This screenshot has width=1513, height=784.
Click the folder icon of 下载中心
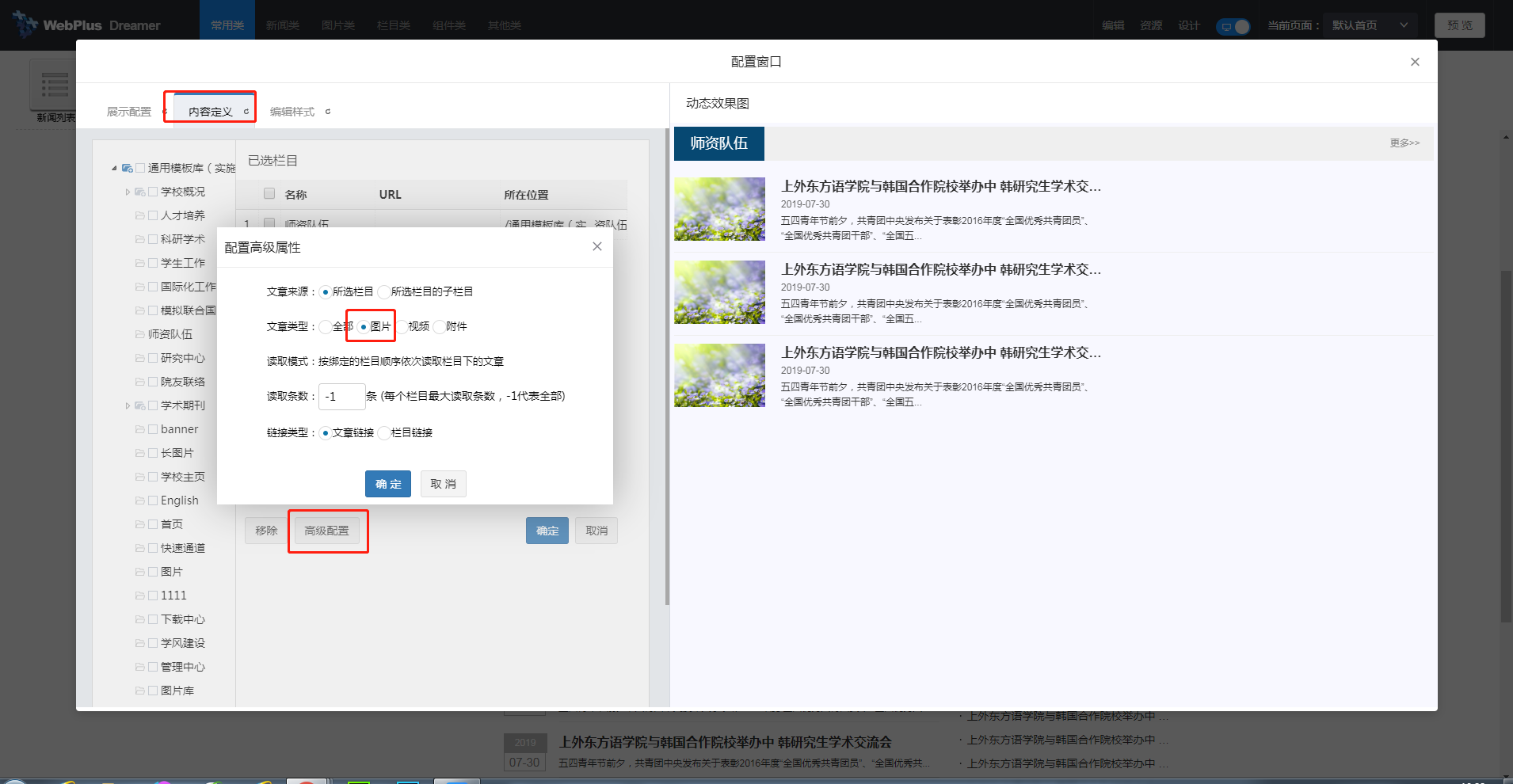pyautogui.click(x=140, y=619)
